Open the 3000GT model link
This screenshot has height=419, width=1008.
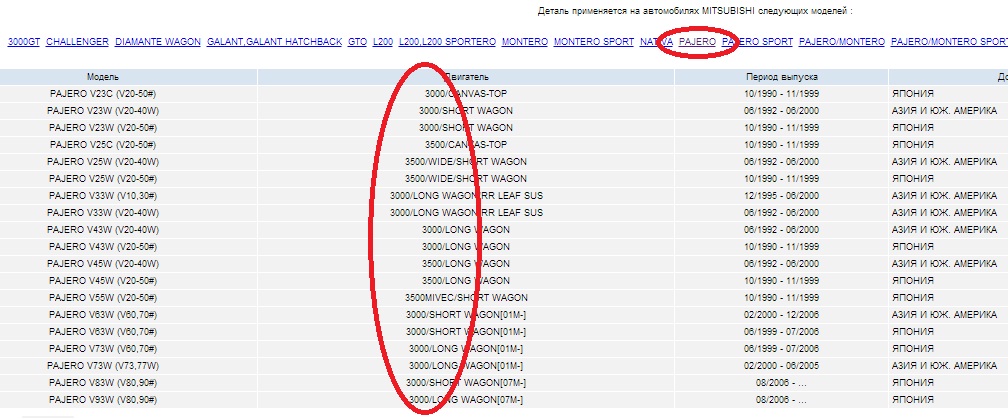[x=23, y=42]
